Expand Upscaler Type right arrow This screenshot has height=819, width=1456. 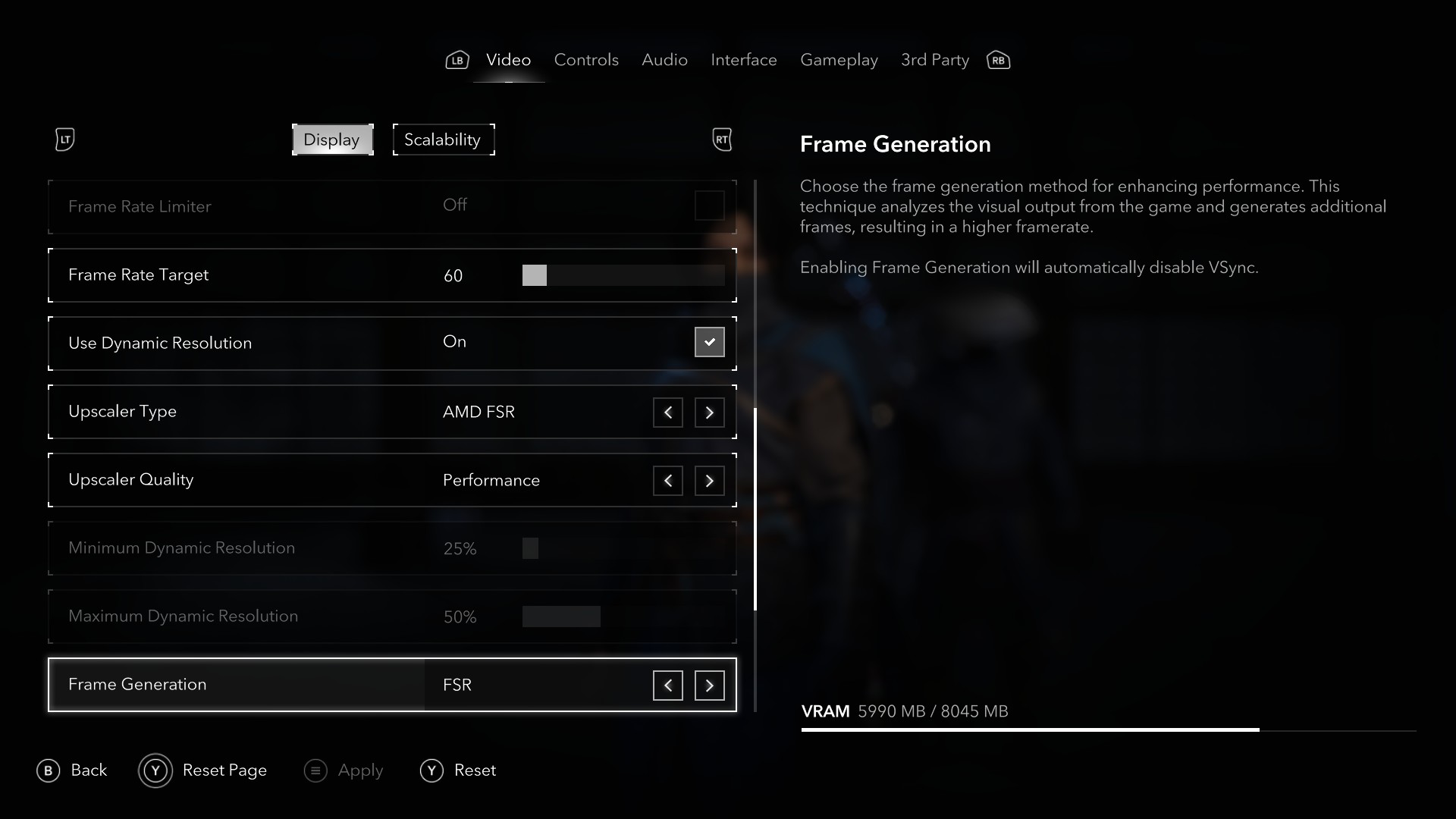(x=709, y=411)
